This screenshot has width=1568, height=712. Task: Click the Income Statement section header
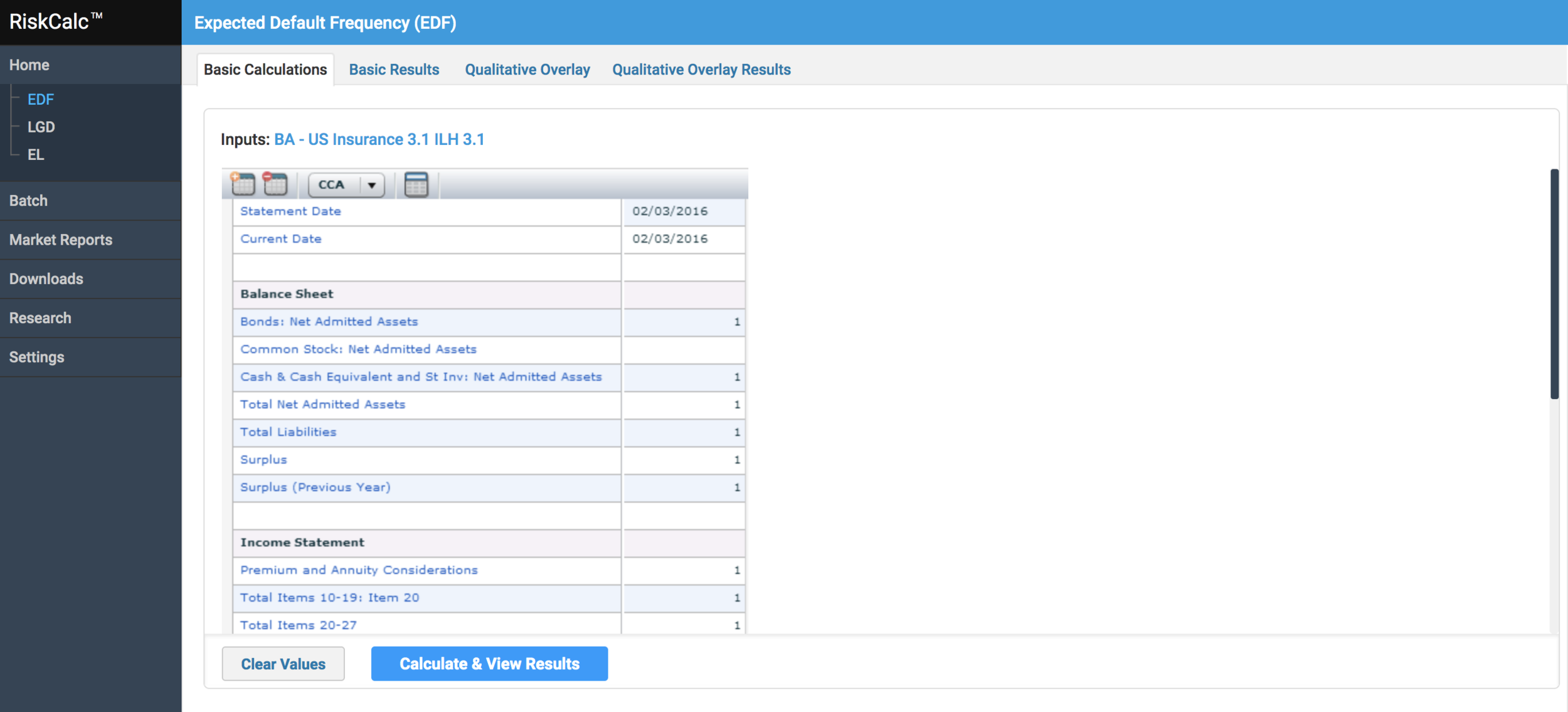point(302,543)
